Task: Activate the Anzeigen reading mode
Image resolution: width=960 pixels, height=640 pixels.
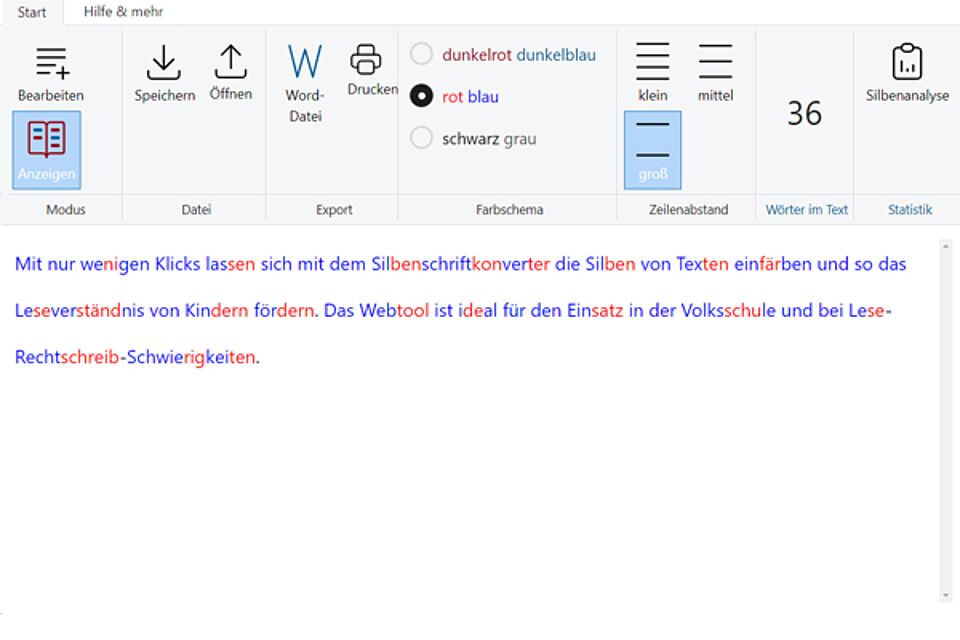Action: pyautogui.click(x=47, y=150)
